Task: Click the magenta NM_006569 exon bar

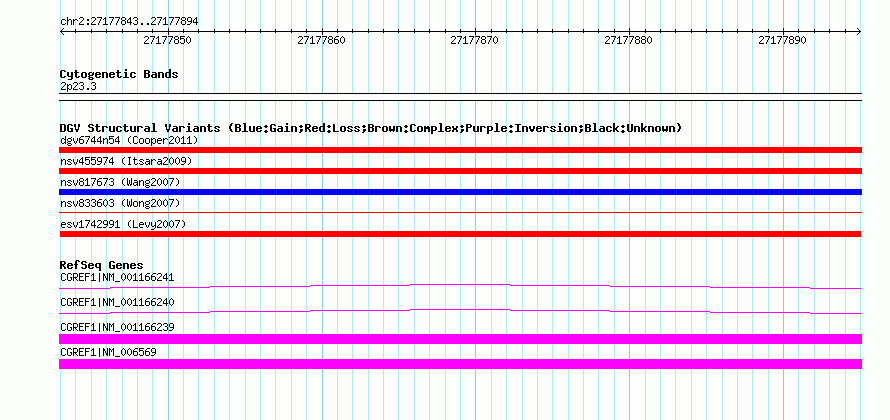Action: click(460, 364)
